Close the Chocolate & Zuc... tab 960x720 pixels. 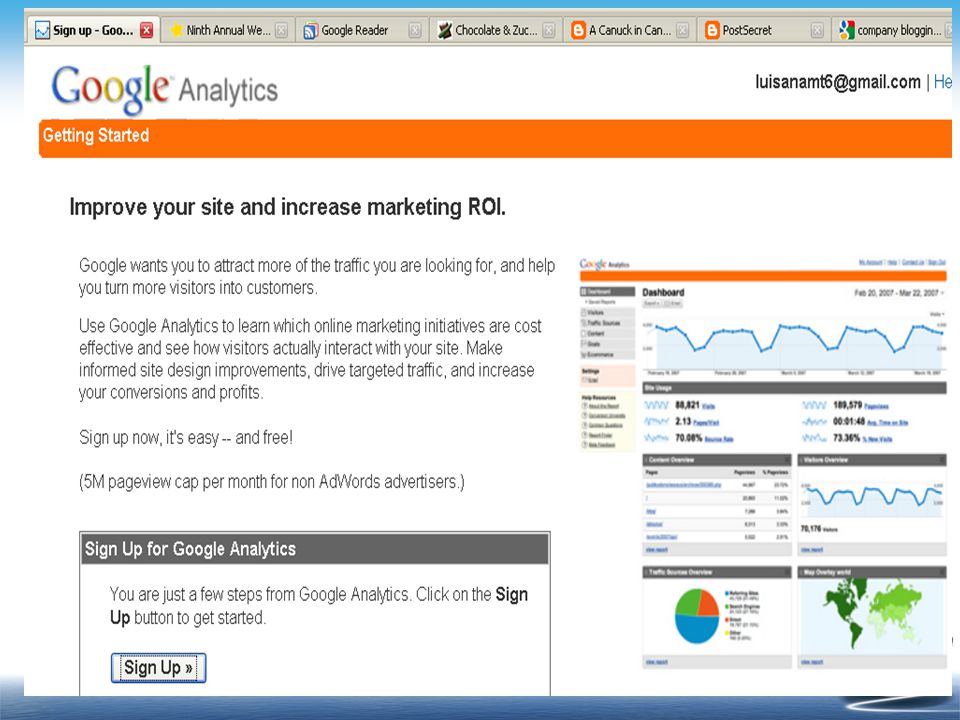point(549,30)
